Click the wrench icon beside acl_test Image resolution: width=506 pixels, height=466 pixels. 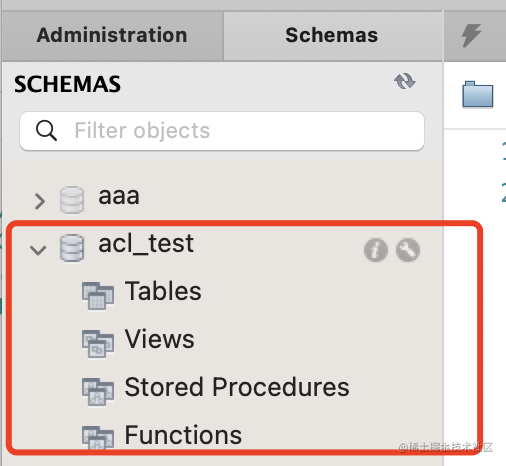coord(408,250)
